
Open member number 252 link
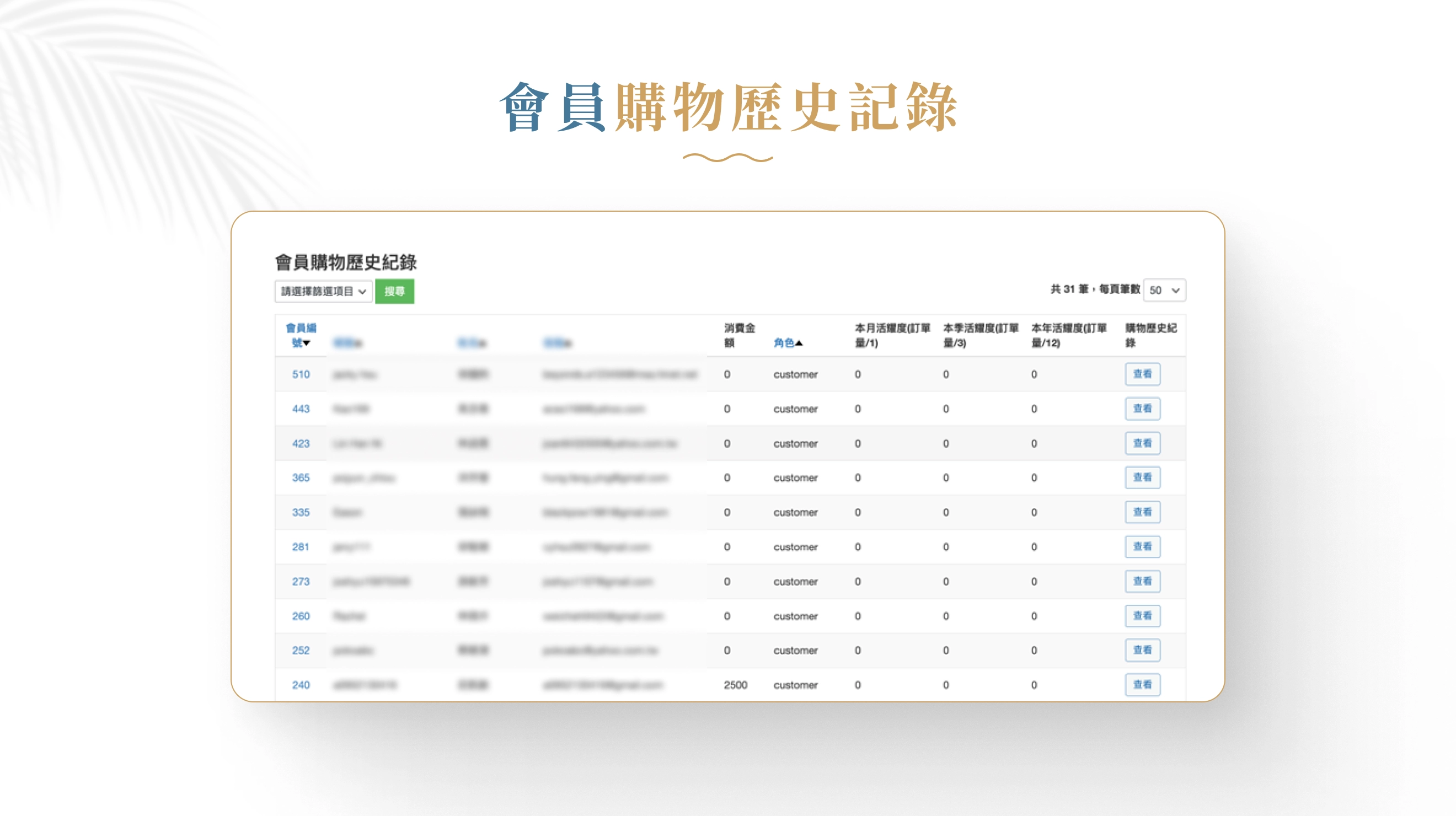[301, 651]
